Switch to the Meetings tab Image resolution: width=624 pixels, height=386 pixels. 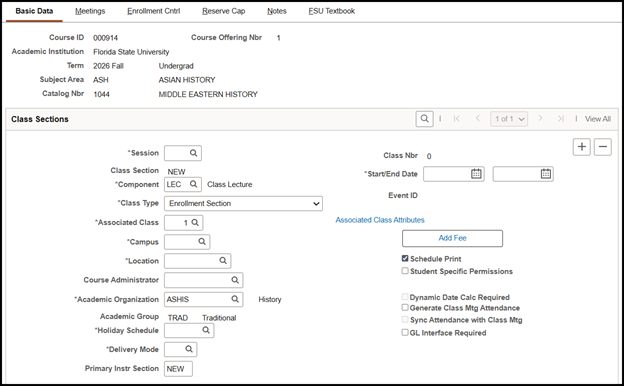90,11
